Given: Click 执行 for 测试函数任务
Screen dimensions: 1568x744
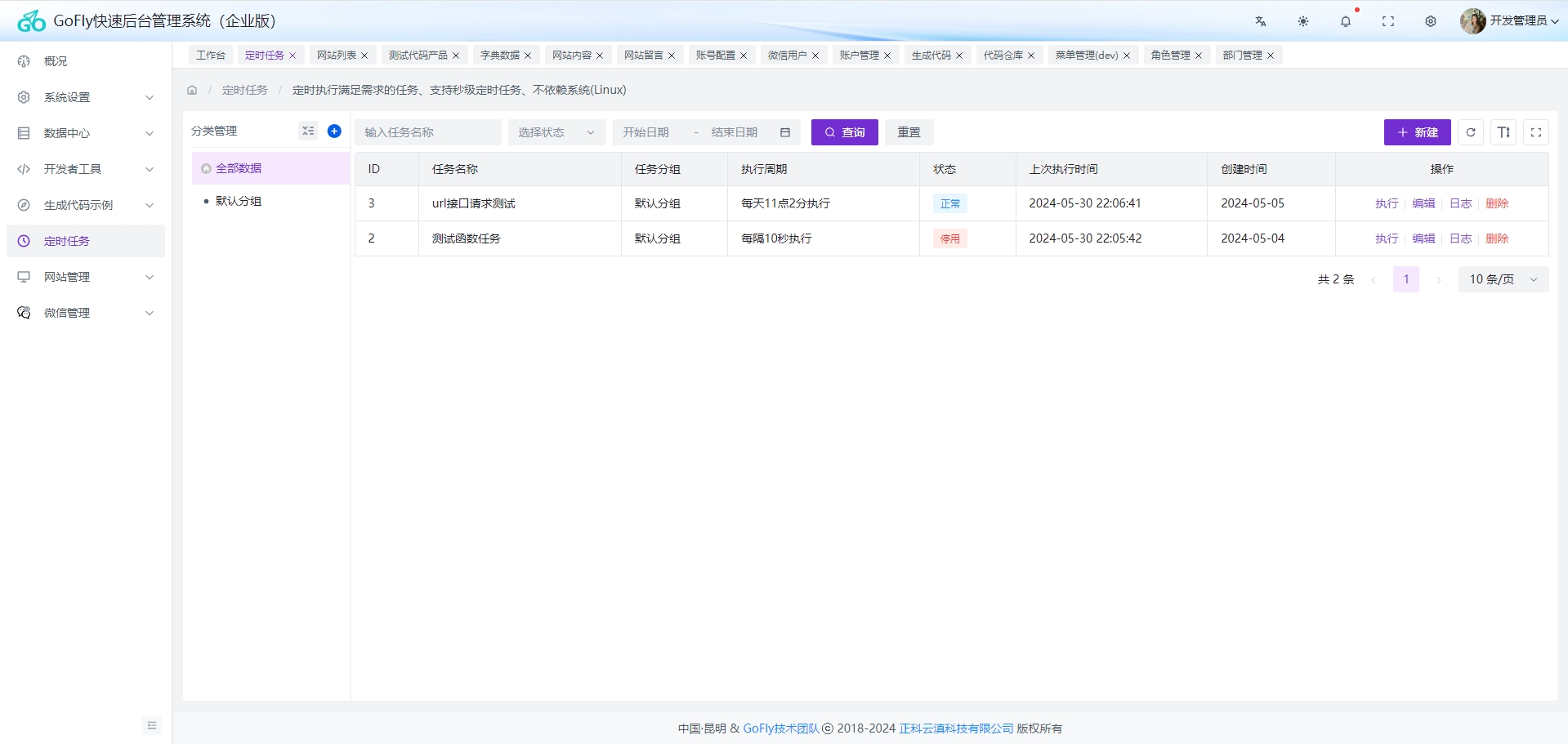Looking at the screenshot, I should [1387, 238].
